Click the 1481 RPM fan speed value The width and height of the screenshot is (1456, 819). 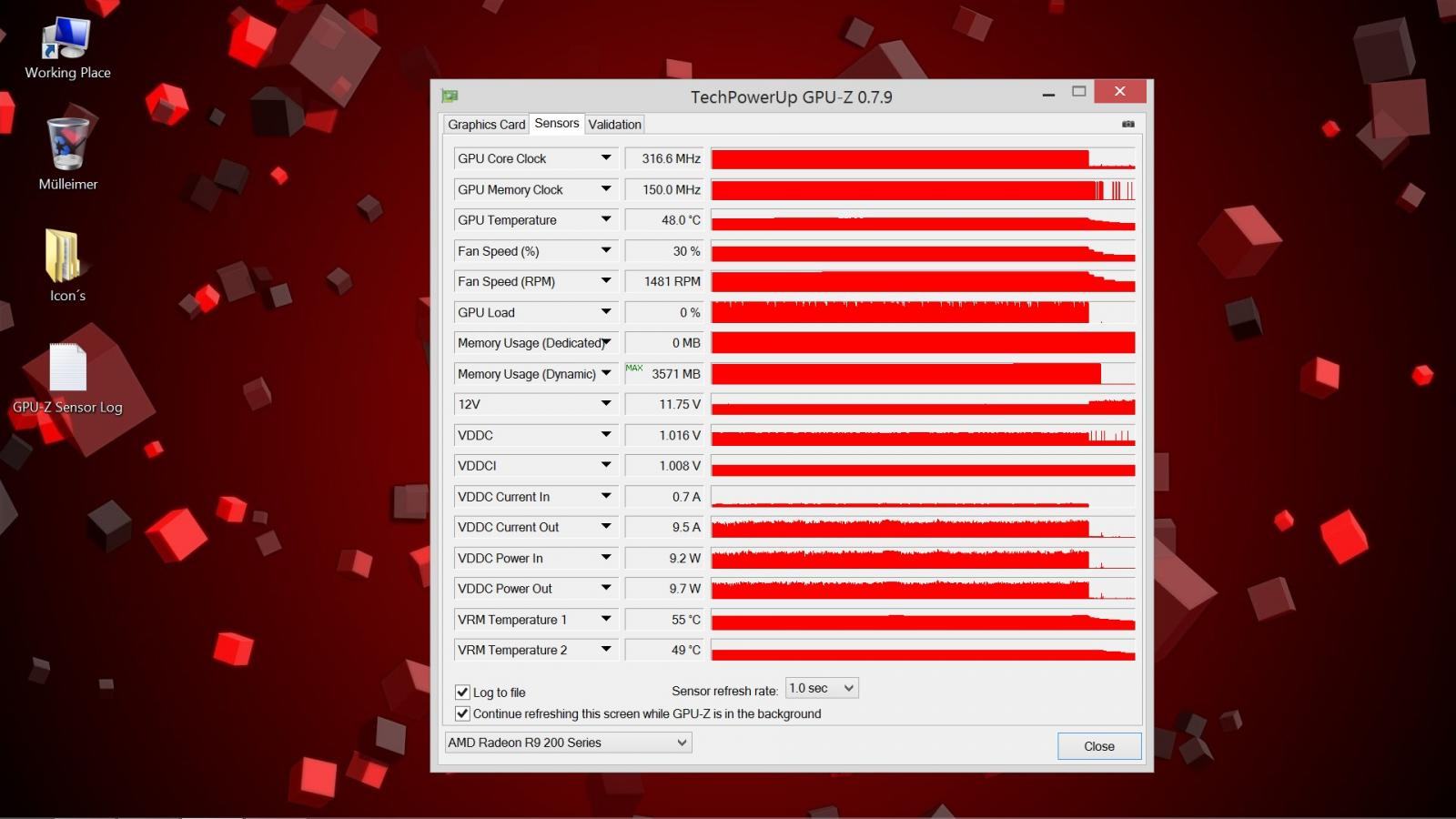point(665,281)
